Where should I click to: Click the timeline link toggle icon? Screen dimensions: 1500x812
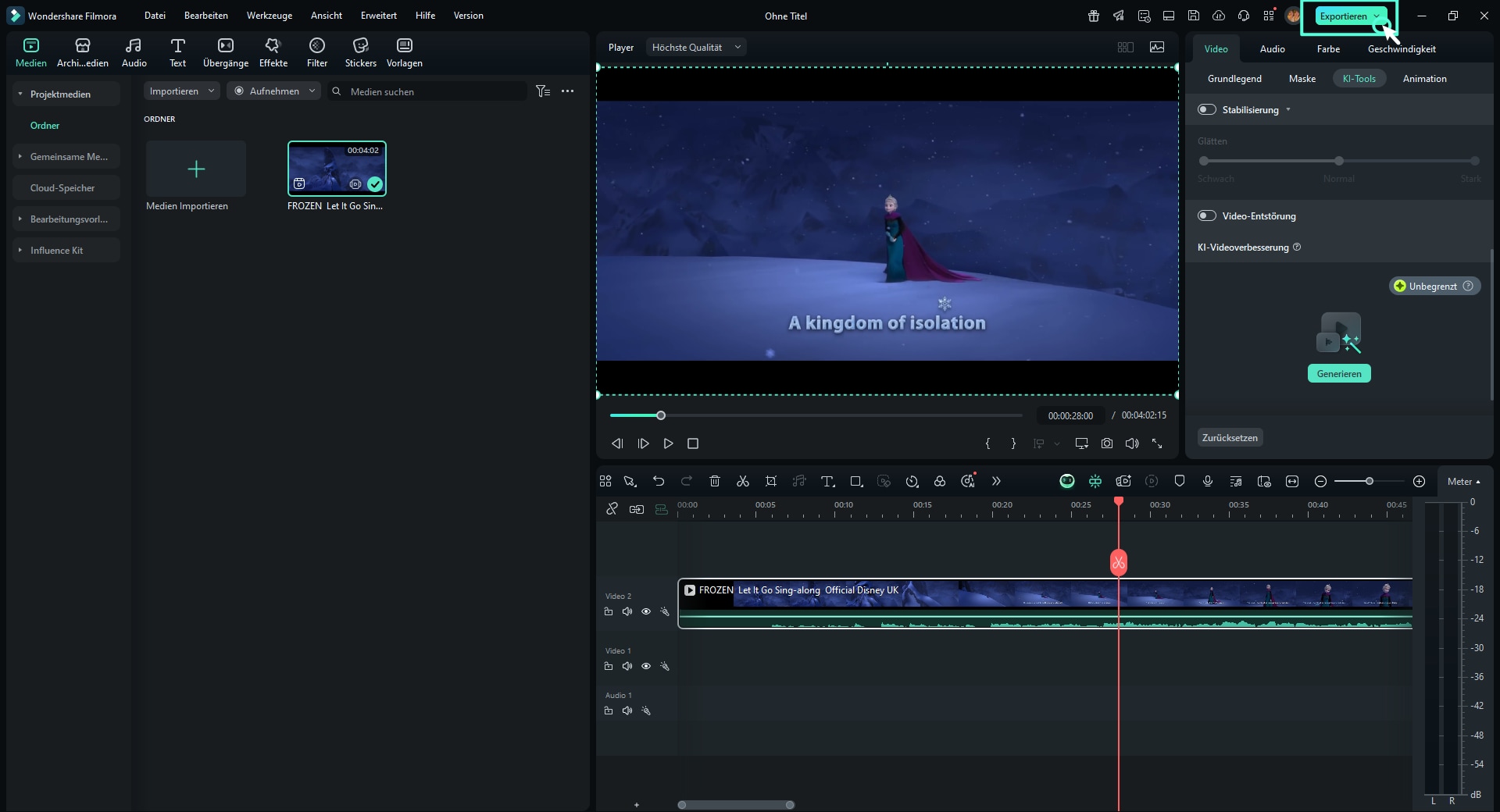(637, 509)
